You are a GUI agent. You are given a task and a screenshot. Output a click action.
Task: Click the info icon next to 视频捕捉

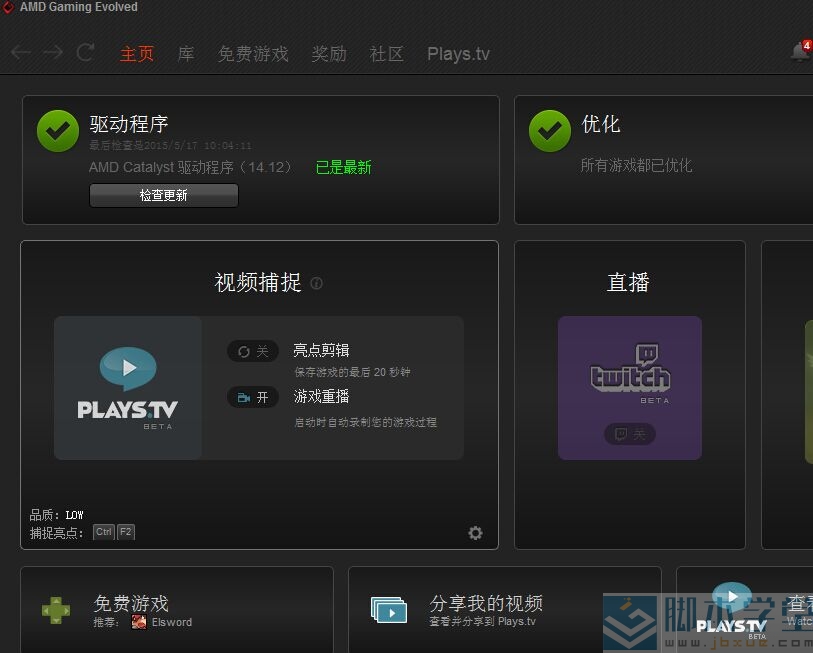tap(316, 283)
